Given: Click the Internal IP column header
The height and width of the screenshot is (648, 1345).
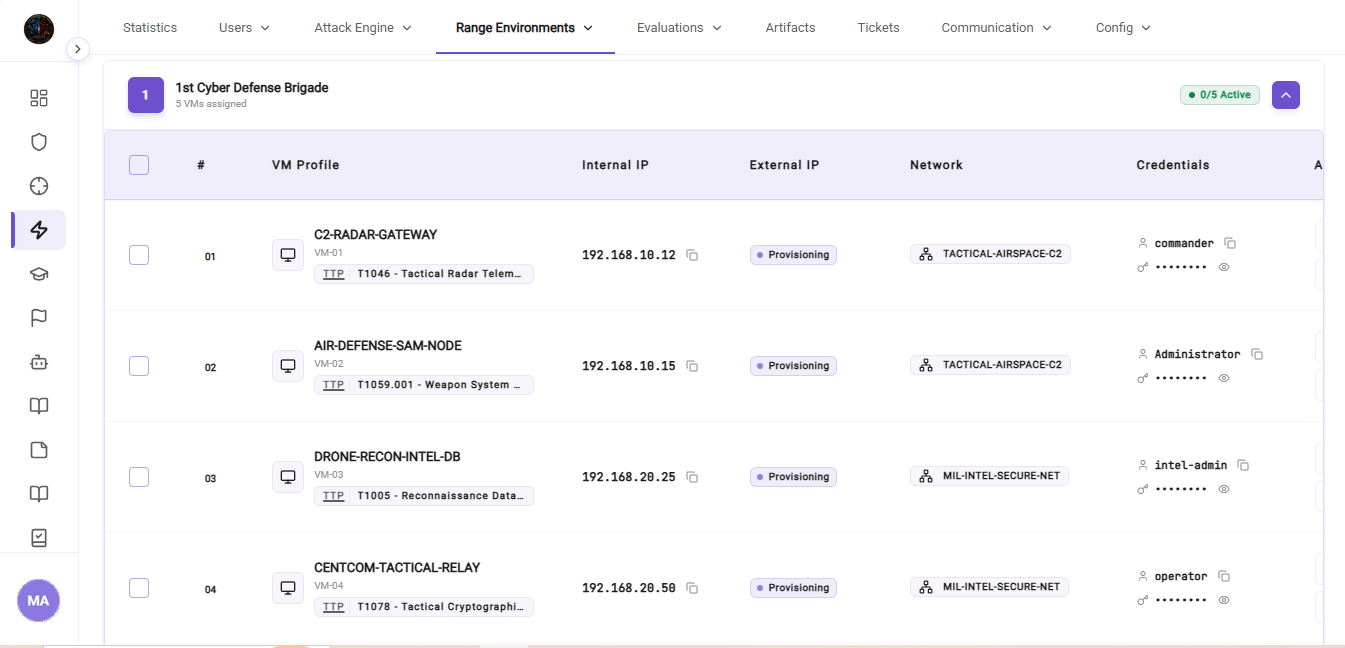Looking at the screenshot, I should click(615, 165).
